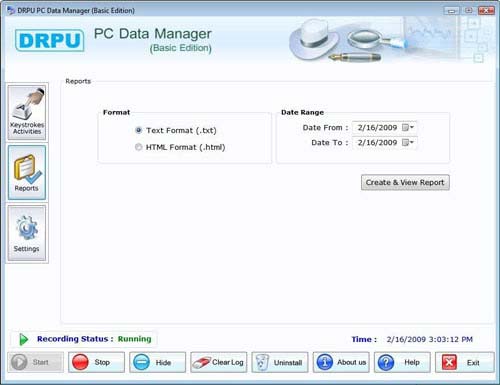Open the Settings gear panel

(27, 233)
